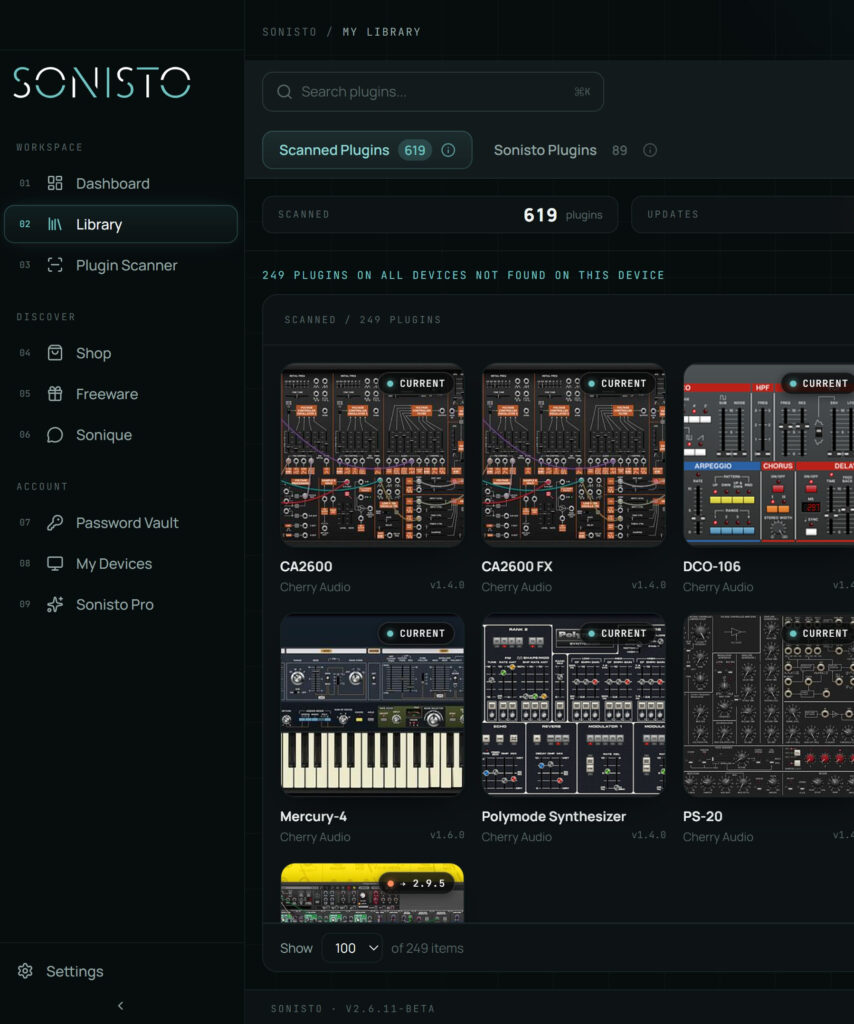Open the My Devices page
Viewport: 854px width, 1024px height.
point(121,564)
